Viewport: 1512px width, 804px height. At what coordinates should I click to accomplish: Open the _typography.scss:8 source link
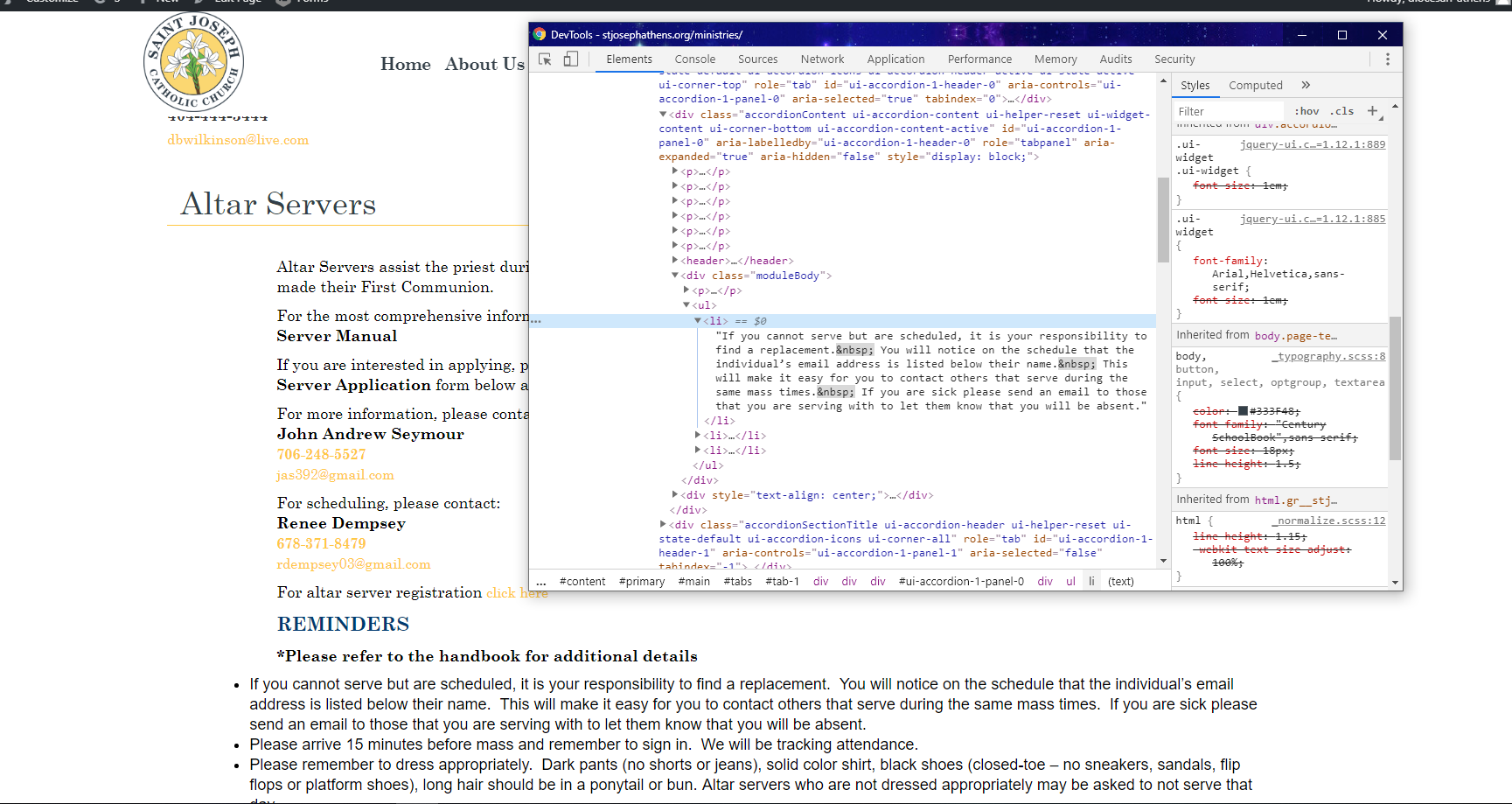pyautogui.click(x=1328, y=356)
